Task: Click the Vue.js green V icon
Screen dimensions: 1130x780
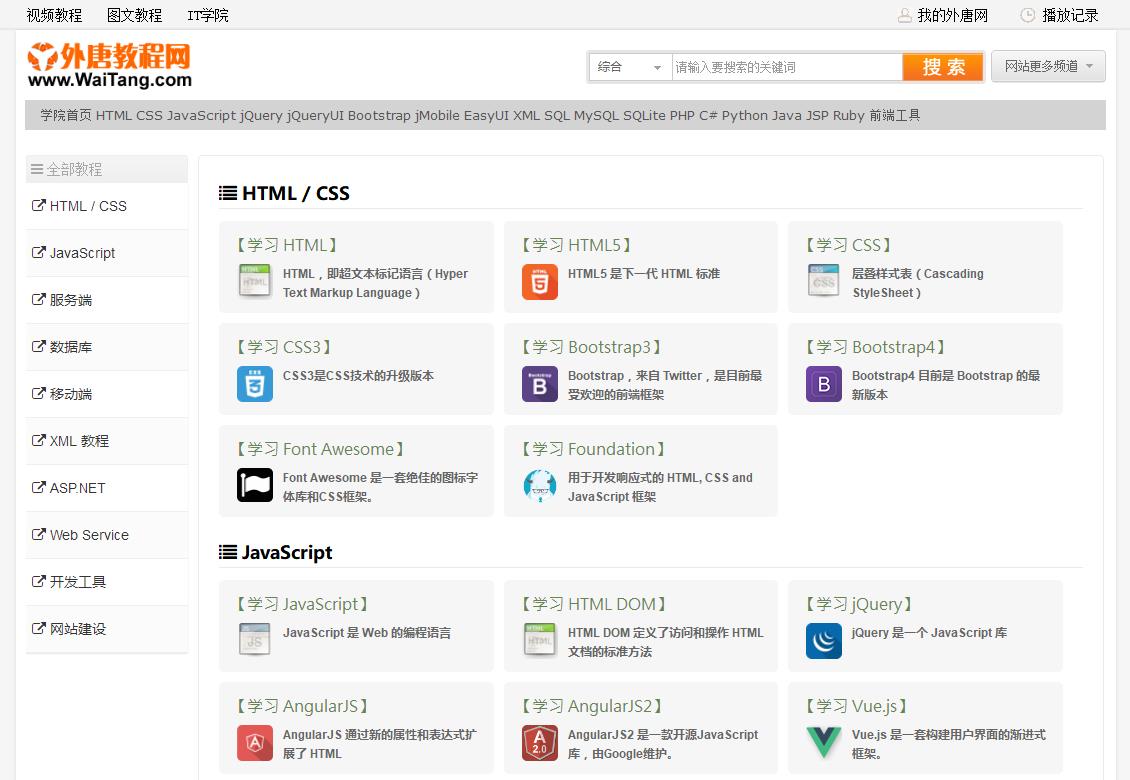Action: point(824,743)
